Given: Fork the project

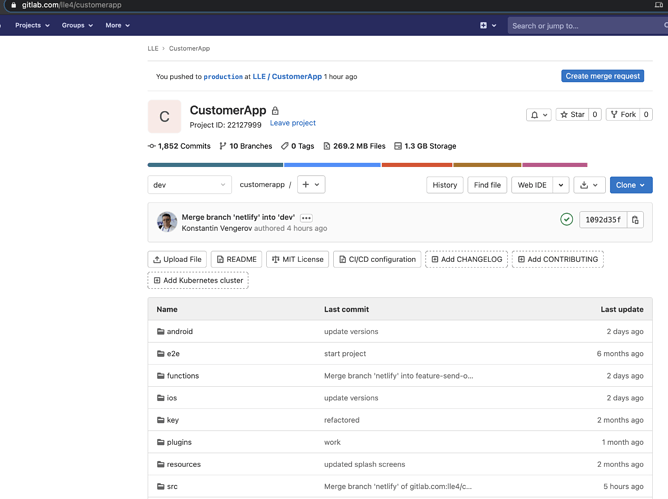Looking at the screenshot, I should click(623, 114).
